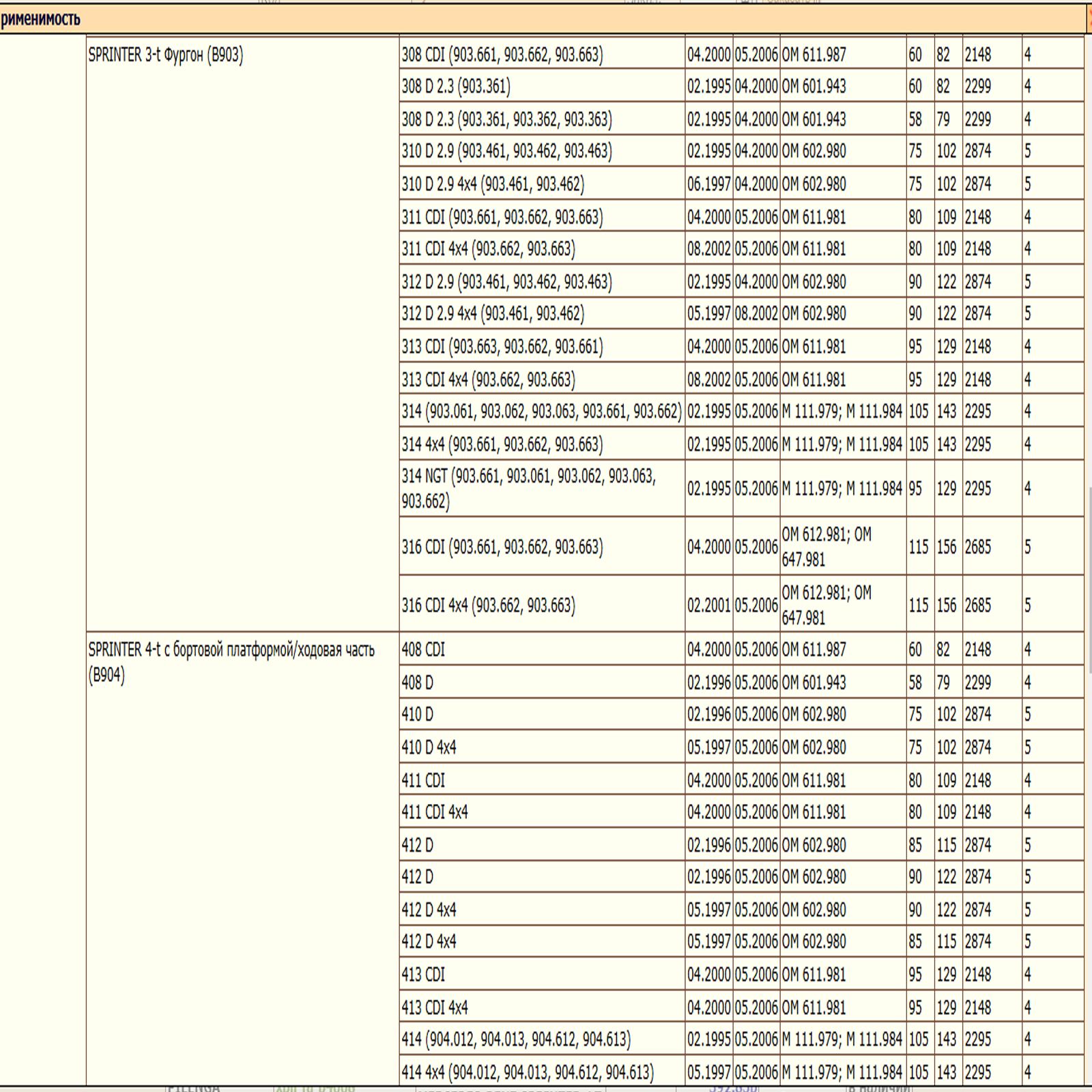Click the 308 D 2.3 (903.361) model cell
This screenshot has width=1092, height=1092.
pos(456,87)
